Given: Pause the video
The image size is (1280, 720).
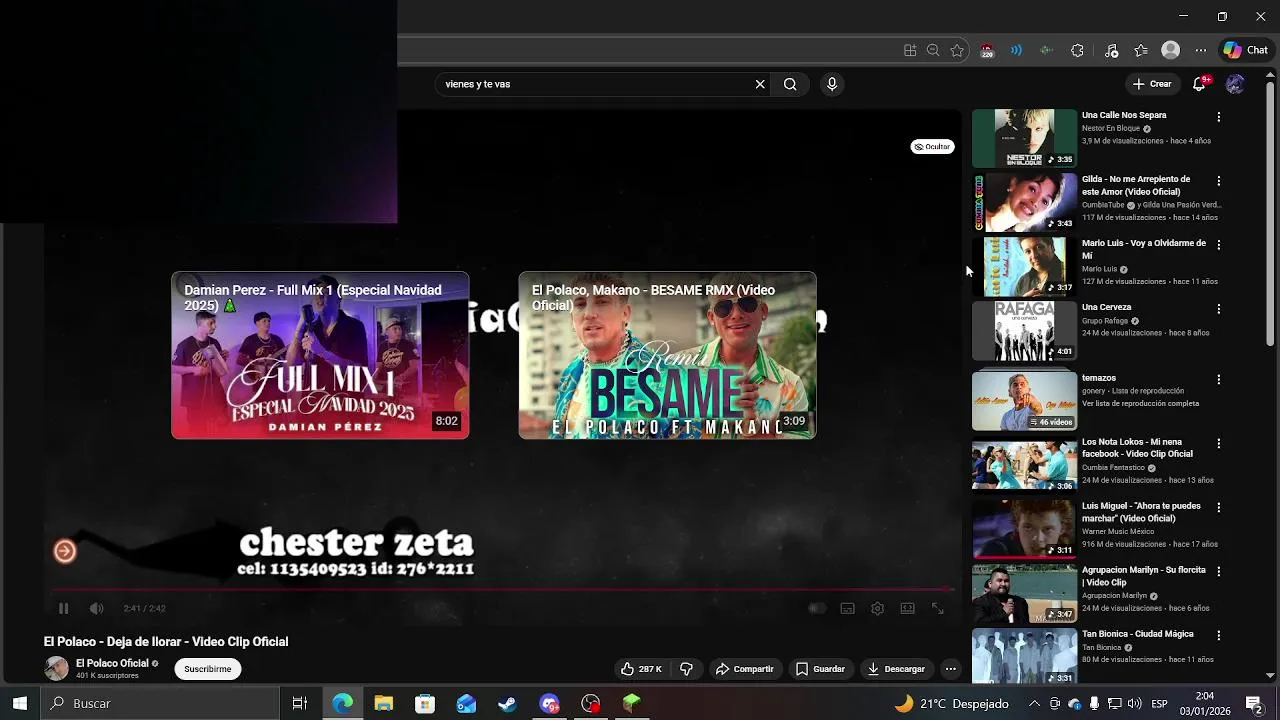Looking at the screenshot, I should click(x=63, y=608).
